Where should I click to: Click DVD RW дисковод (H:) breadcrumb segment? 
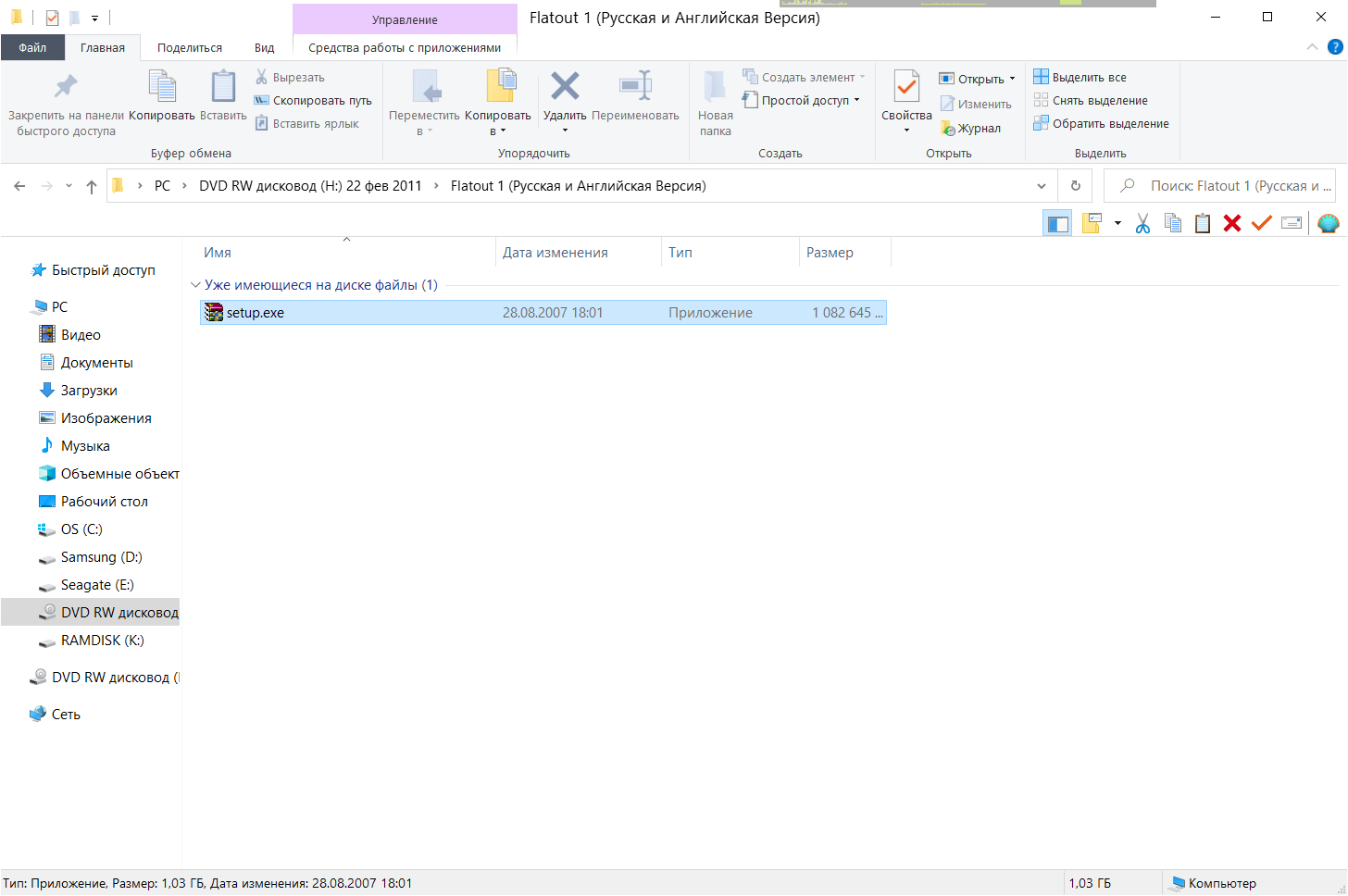click(310, 186)
